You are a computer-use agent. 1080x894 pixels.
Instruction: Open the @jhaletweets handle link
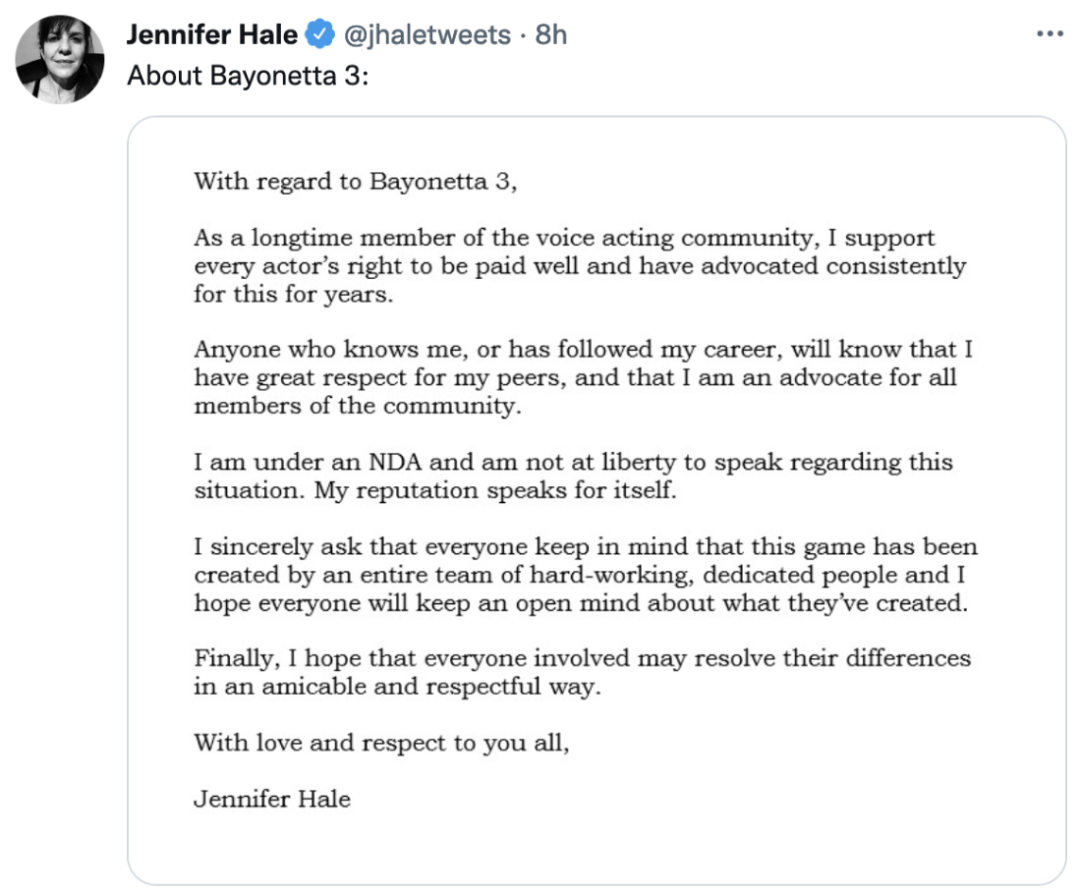click(x=430, y=35)
